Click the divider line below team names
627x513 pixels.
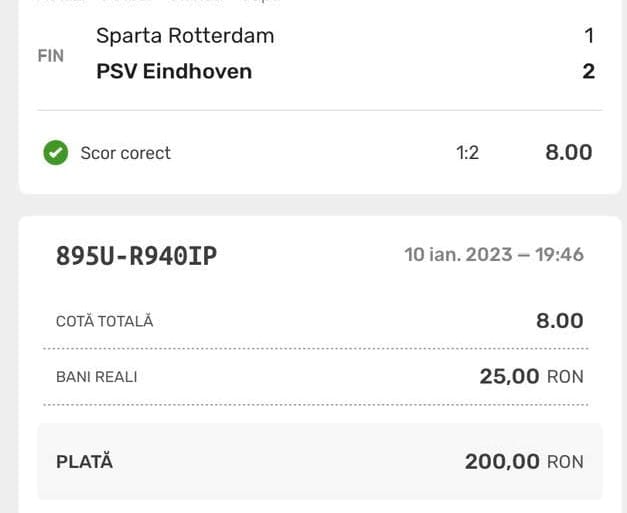[320, 110]
